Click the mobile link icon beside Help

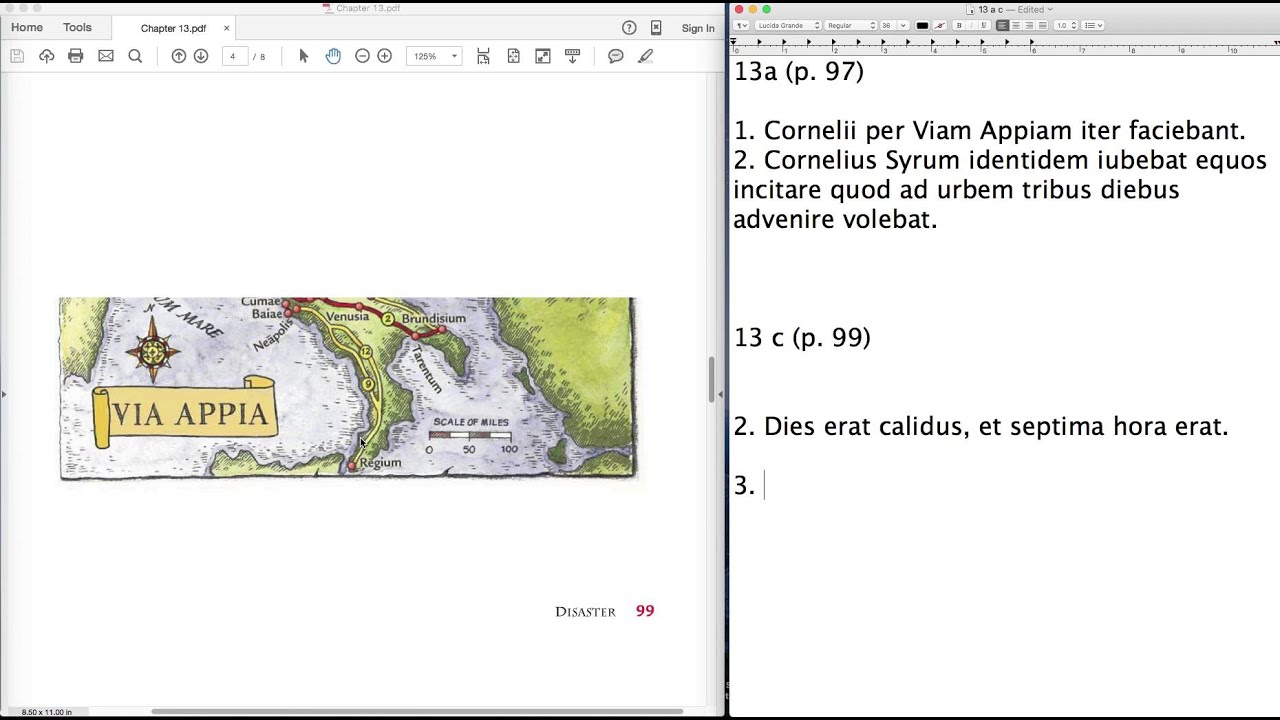click(656, 28)
